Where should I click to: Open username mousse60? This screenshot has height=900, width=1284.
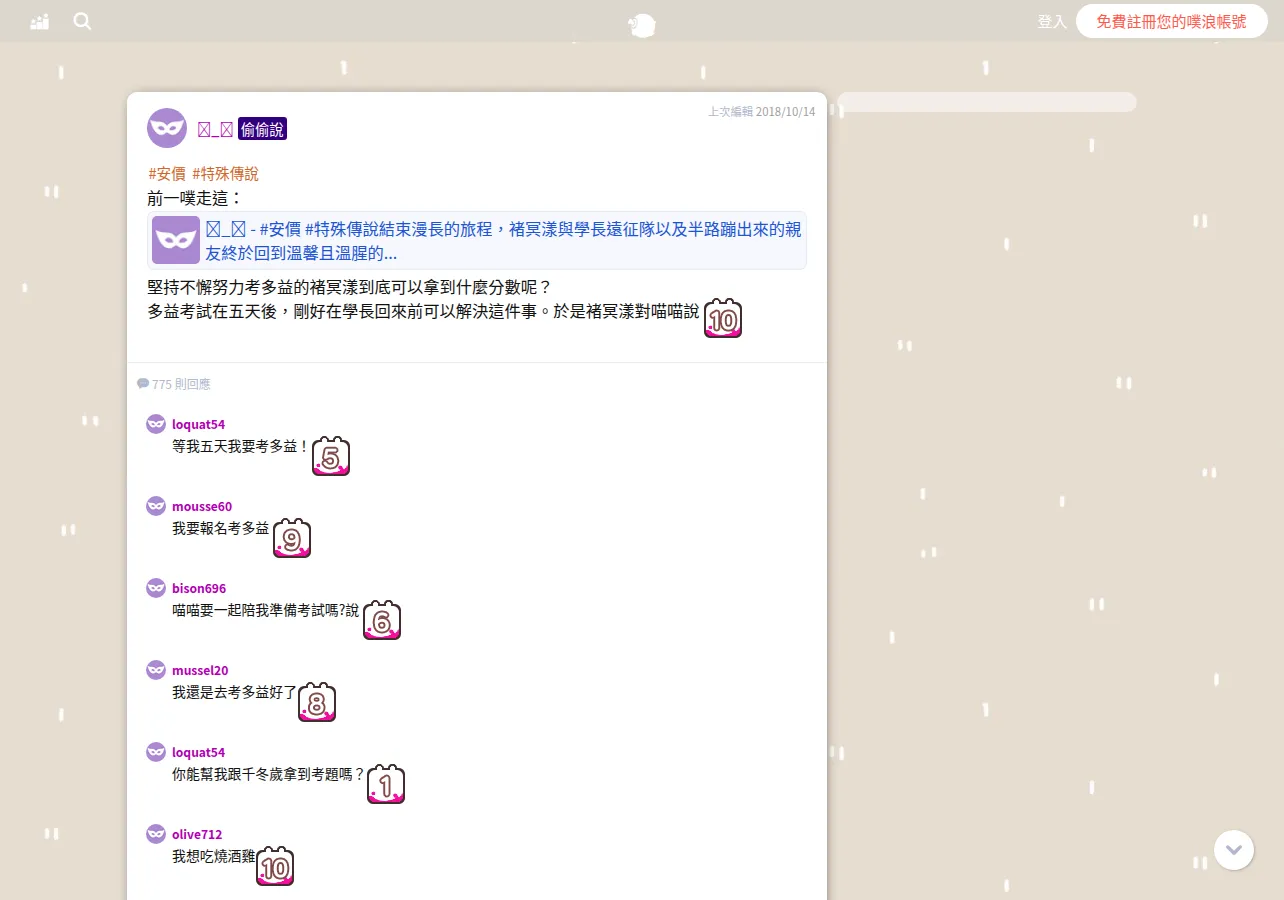pos(202,506)
